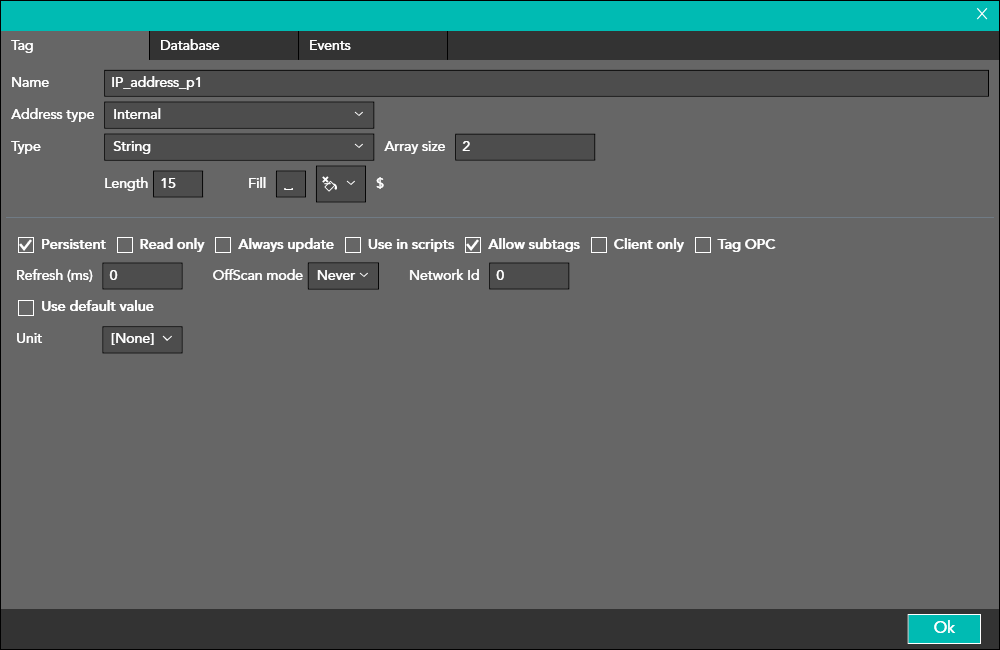
Task: Expand the Unit dropdown
Action: (x=142, y=339)
